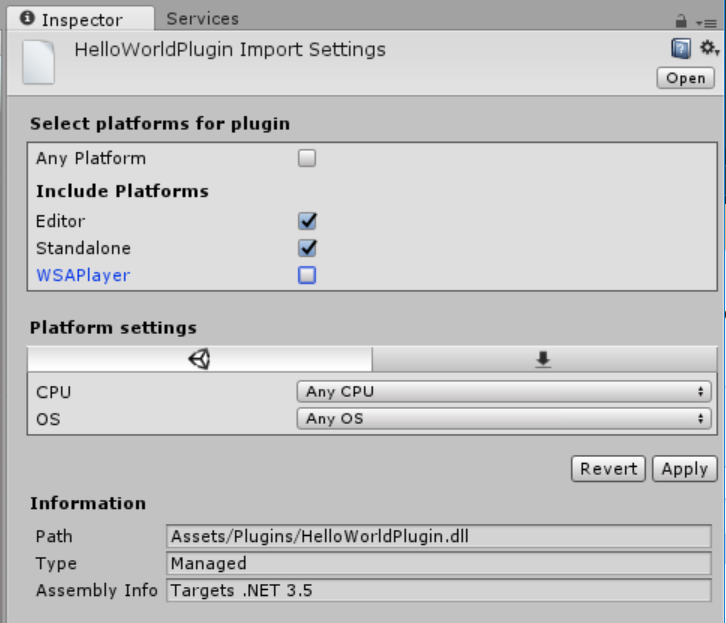This screenshot has width=726, height=623.
Task: Toggle the inspector lock icon
Action: (x=681, y=21)
